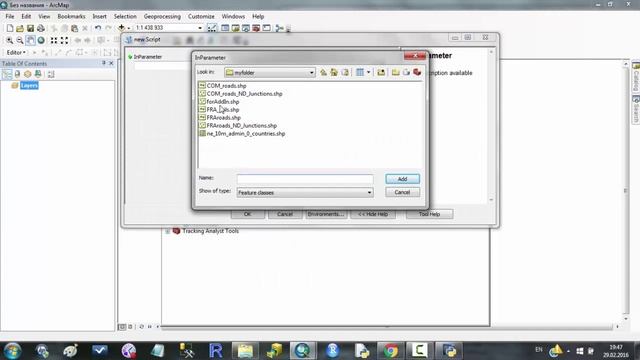The image size is (640, 360).
Task: Go up one level in the browse dialog
Action: tap(323, 72)
